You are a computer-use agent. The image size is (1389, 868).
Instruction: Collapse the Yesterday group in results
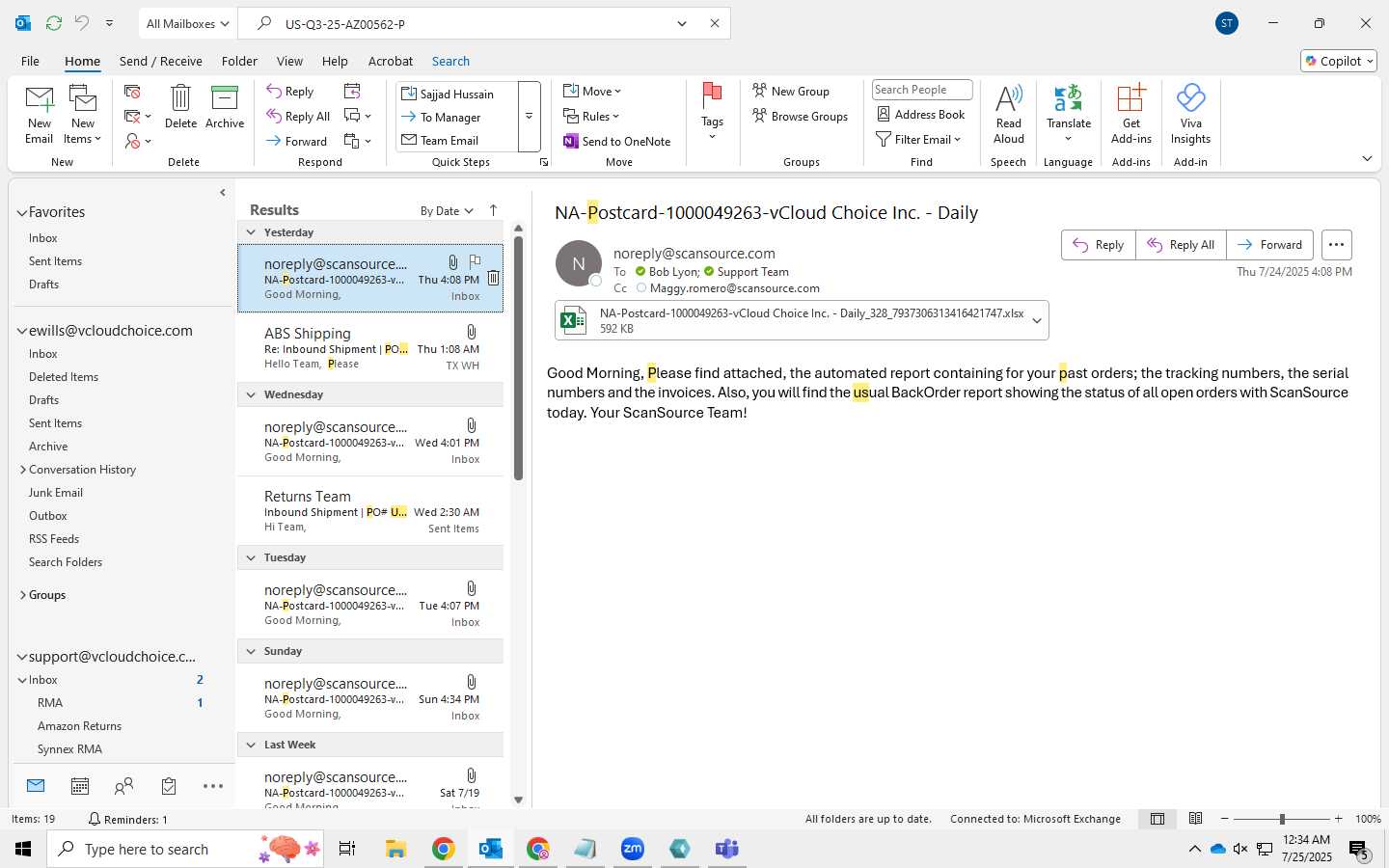pos(251,232)
